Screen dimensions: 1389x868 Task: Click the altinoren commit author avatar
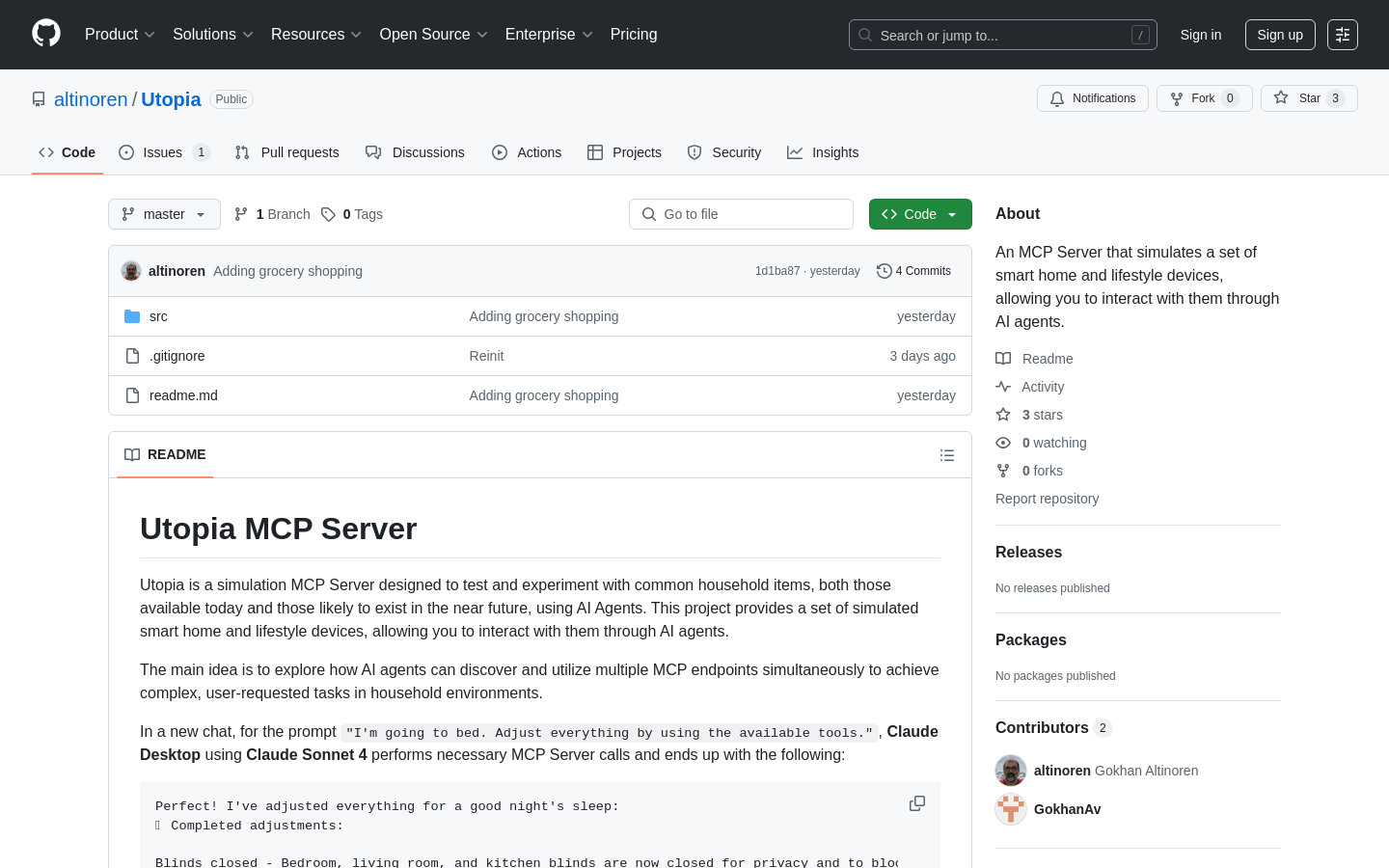pos(131,271)
